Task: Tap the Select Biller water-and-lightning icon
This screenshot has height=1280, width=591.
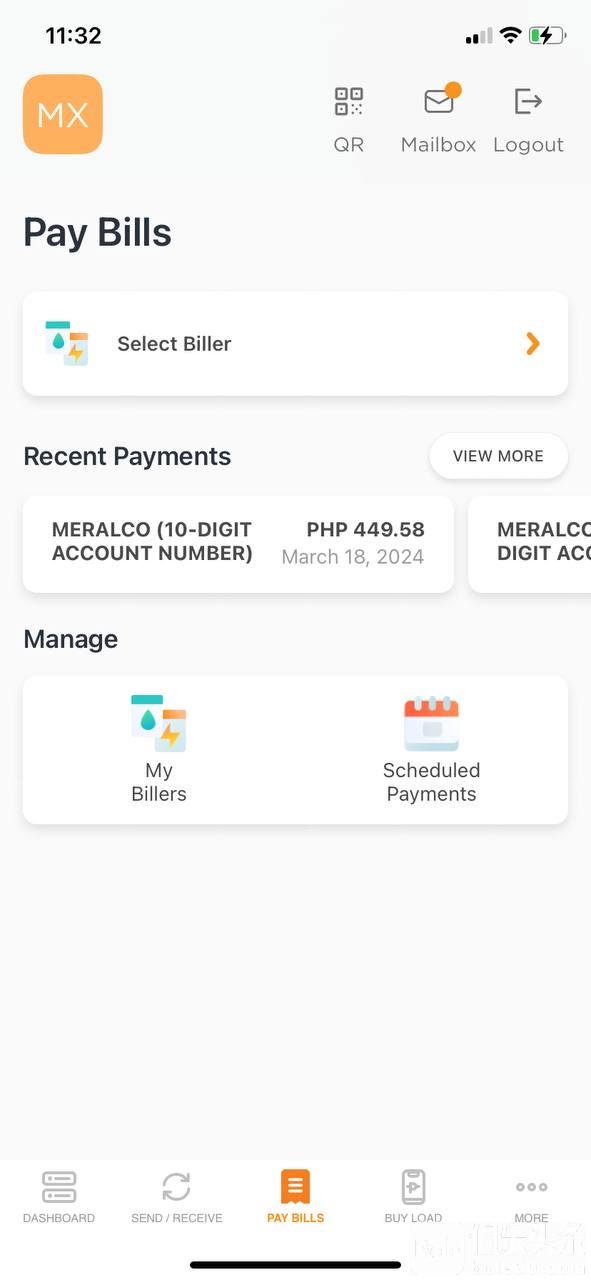Action: 67,343
